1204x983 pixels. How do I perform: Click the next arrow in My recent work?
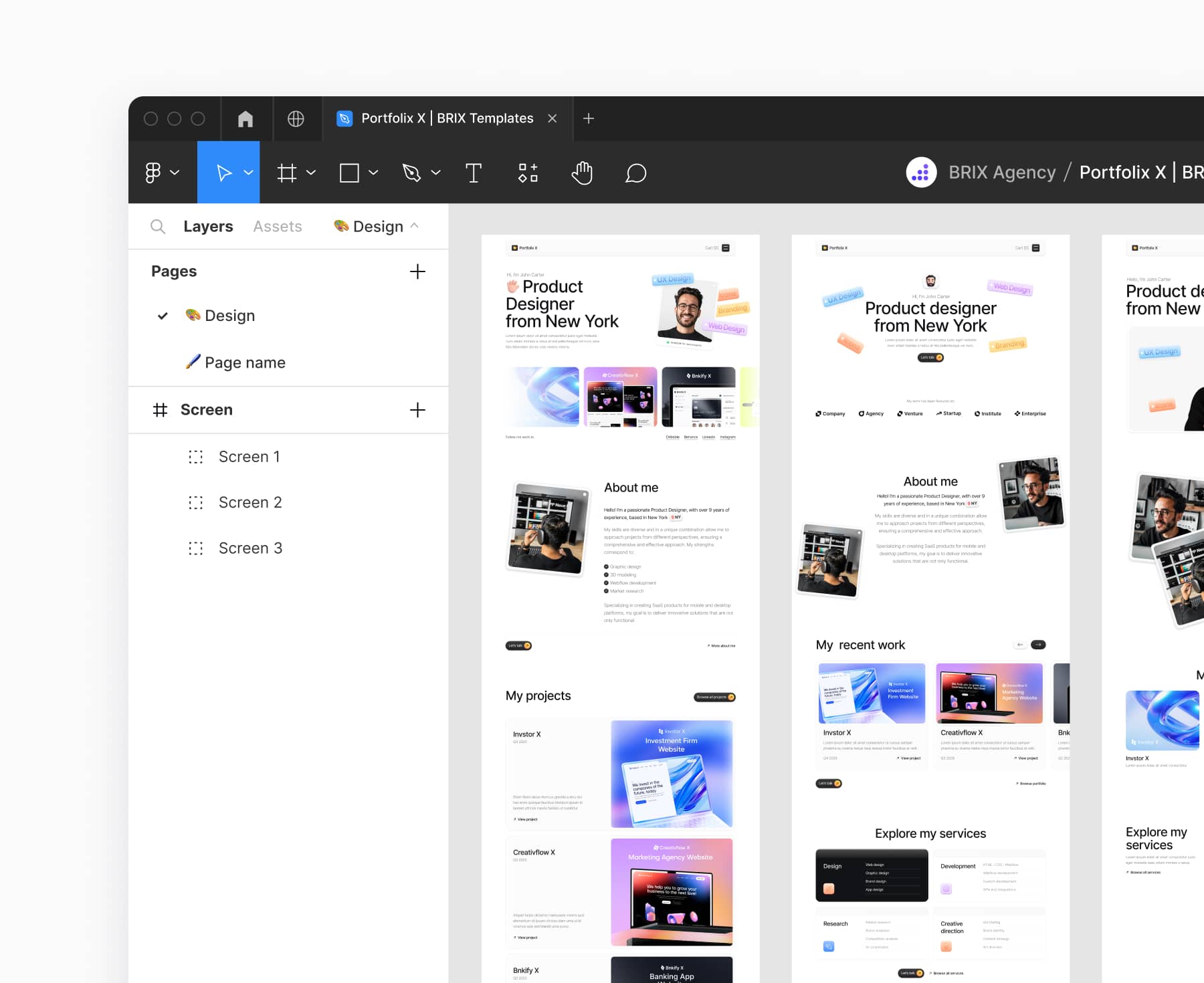click(1038, 645)
